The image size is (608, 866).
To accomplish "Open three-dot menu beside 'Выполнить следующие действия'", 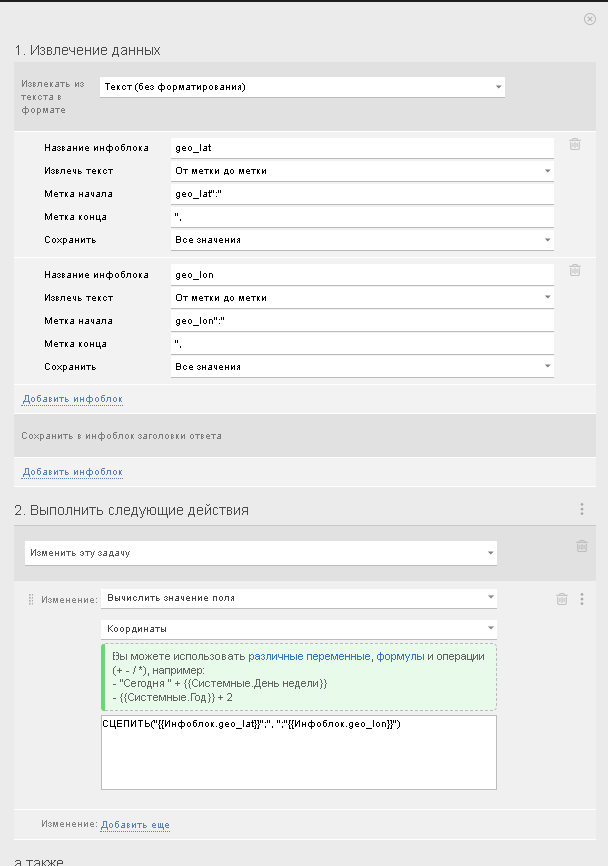I will click(x=582, y=509).
